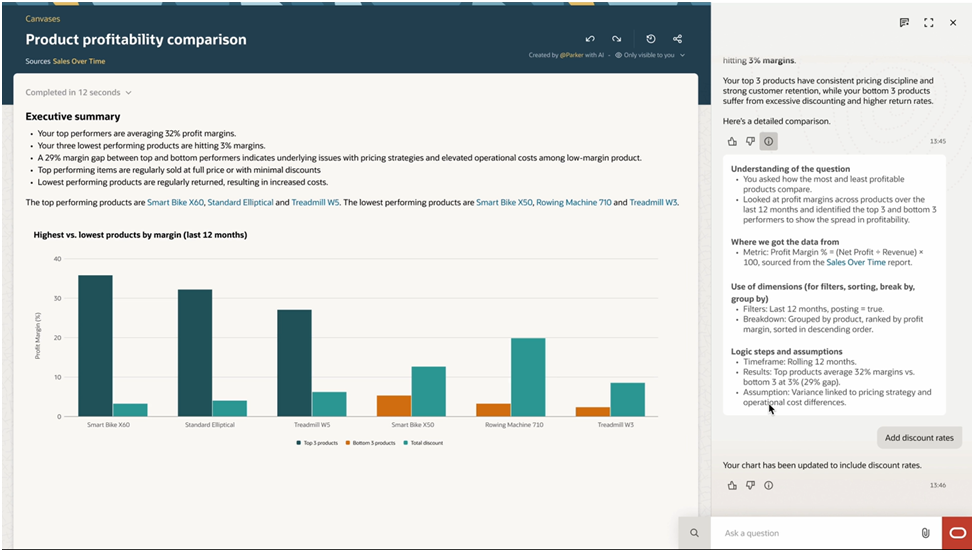974x552 pixels.
Task: Expand the 'Completed in 12 seconds' section
Action: [79, 93]
